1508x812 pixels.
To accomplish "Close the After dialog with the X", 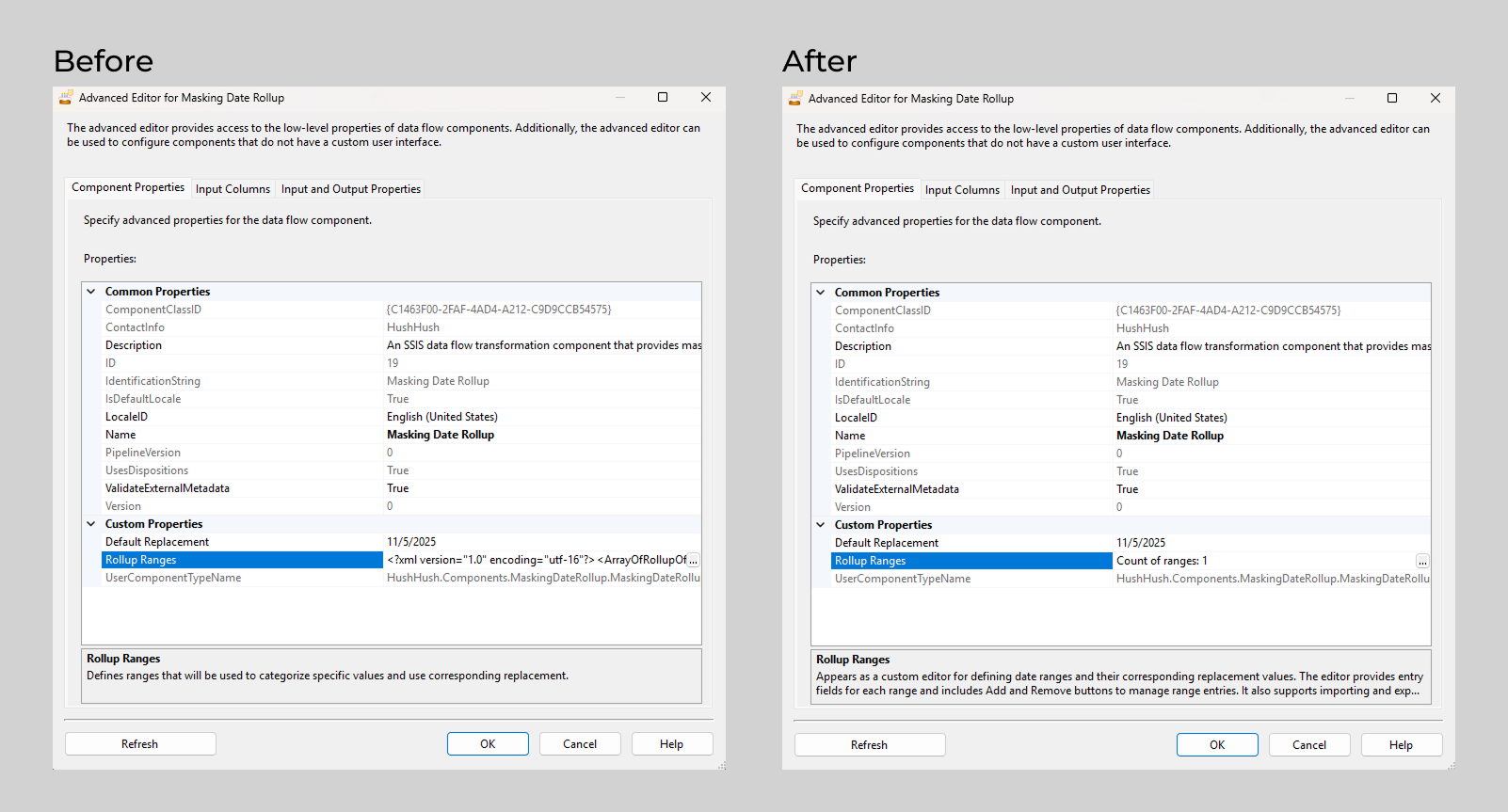I will (1435, 99).
